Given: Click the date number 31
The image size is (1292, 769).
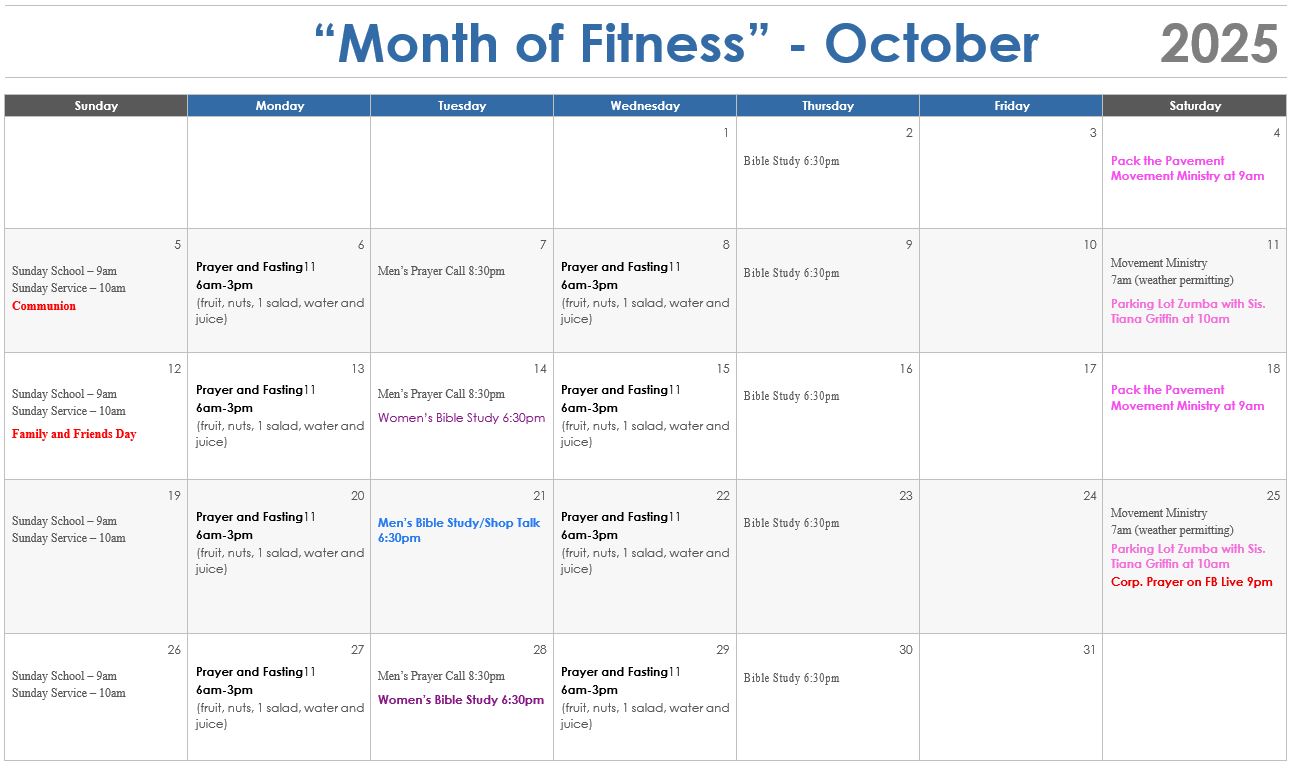Looking at the screenshot, I should point(1089,650).
